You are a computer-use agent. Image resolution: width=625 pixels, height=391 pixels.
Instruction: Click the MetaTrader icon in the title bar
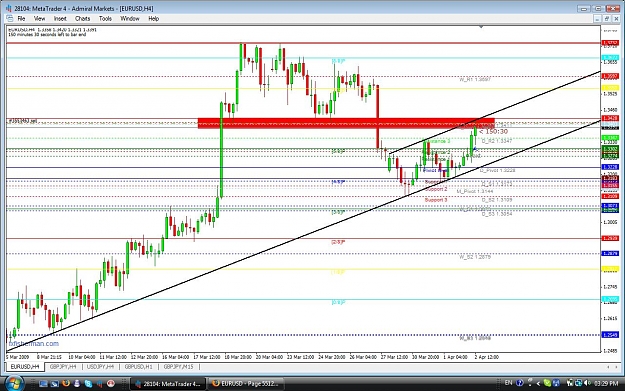pyautogui.click(x=8, y=8)
